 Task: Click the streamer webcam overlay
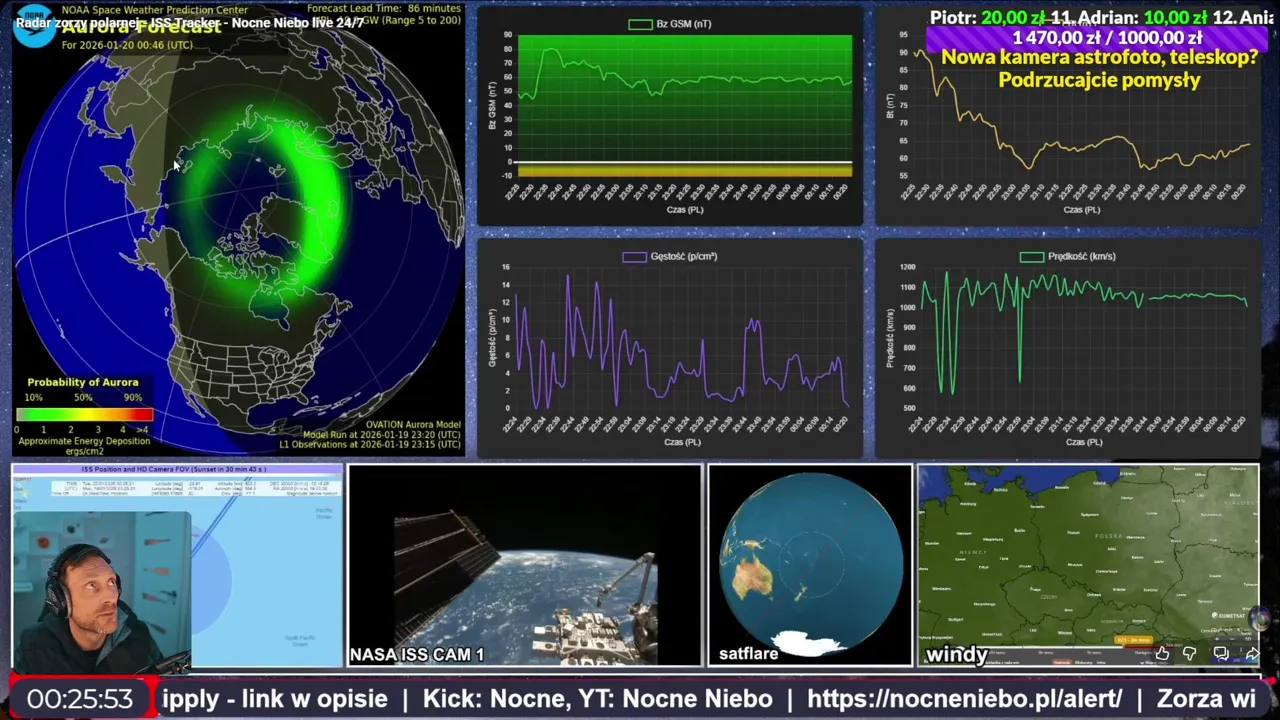click(100, 590)
